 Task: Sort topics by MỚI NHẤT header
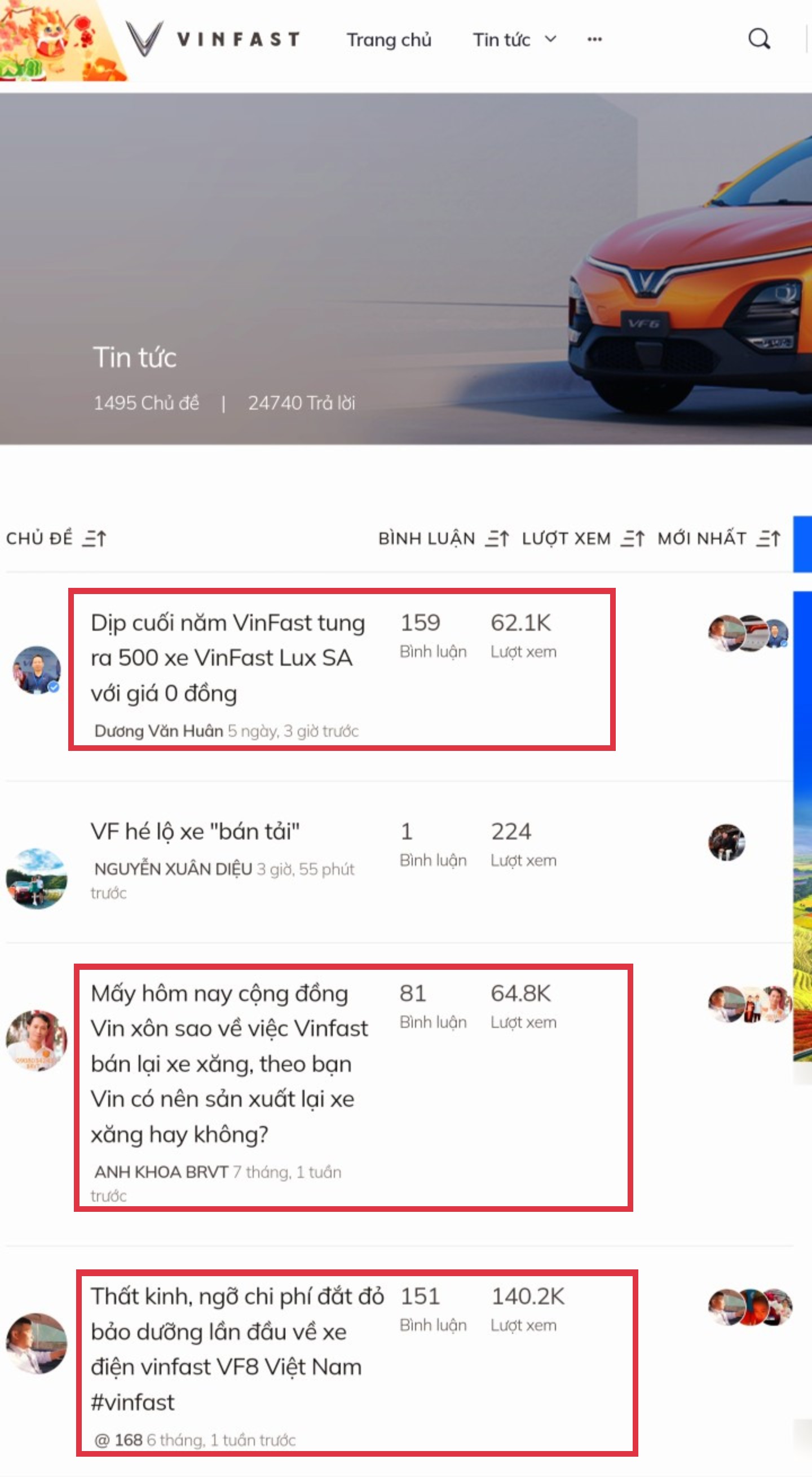click(x=702, y=538)
